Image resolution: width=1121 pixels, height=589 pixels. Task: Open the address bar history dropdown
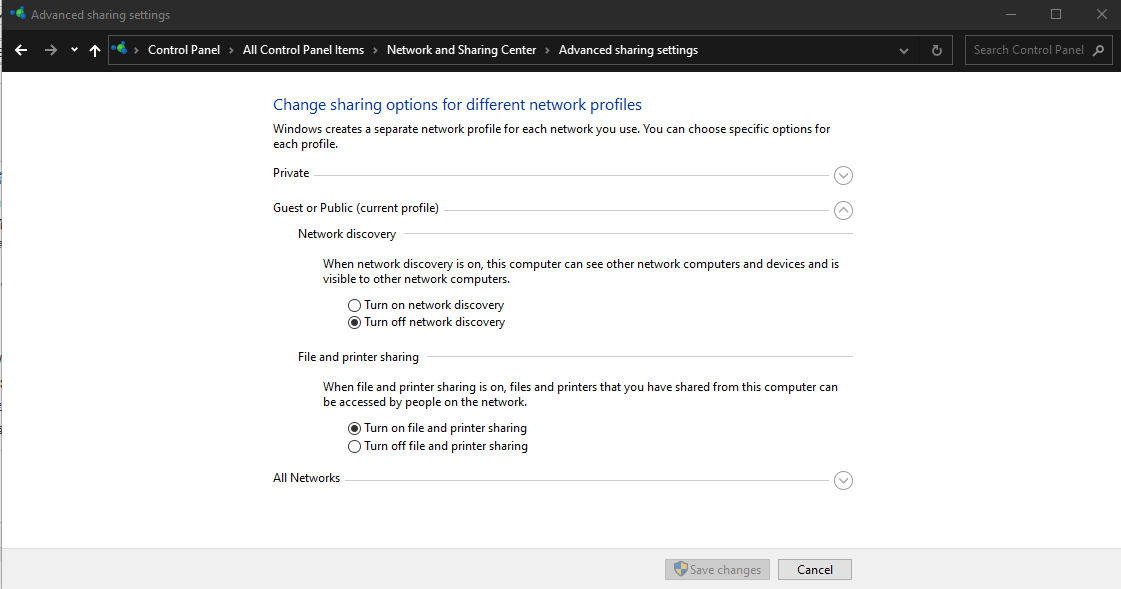point(904,50)
